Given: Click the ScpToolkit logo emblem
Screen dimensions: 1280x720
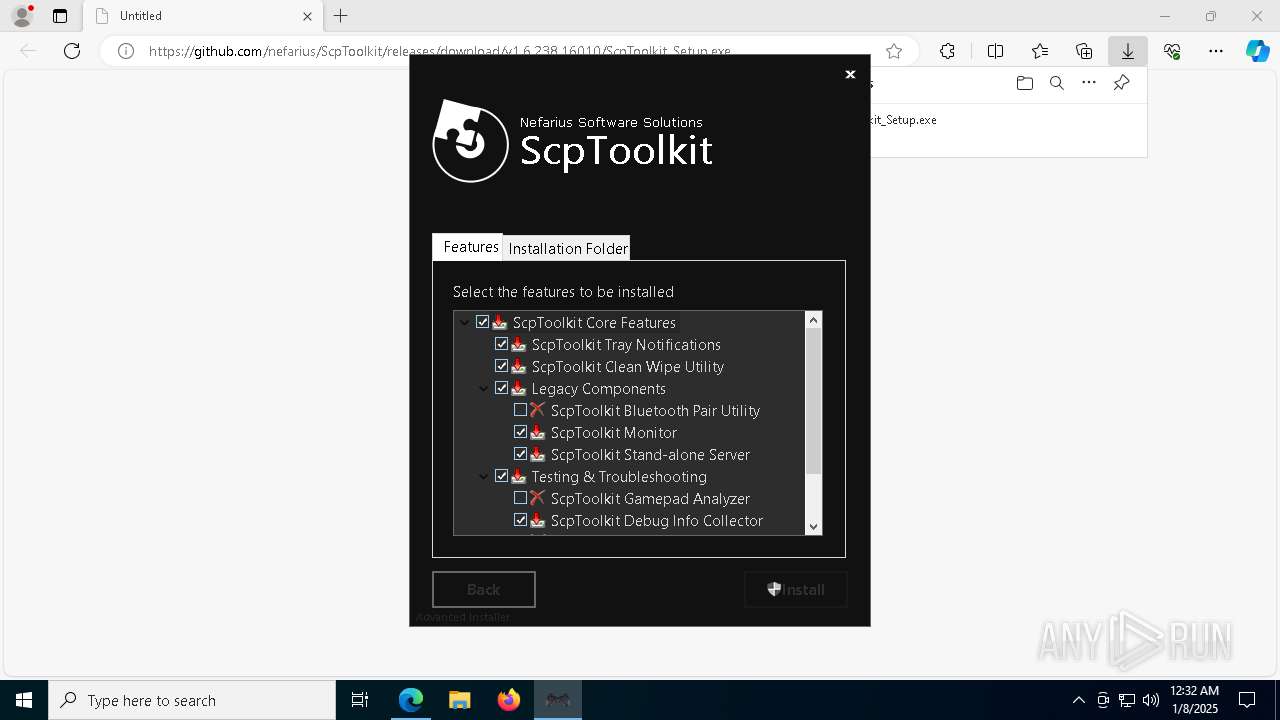Looking at the screenshot, I should click(x=471, y=141).
